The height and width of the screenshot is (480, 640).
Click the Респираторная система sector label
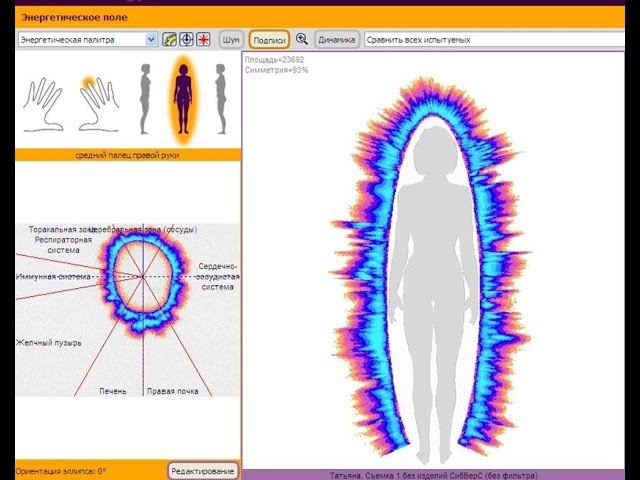(x=63, y=245)
